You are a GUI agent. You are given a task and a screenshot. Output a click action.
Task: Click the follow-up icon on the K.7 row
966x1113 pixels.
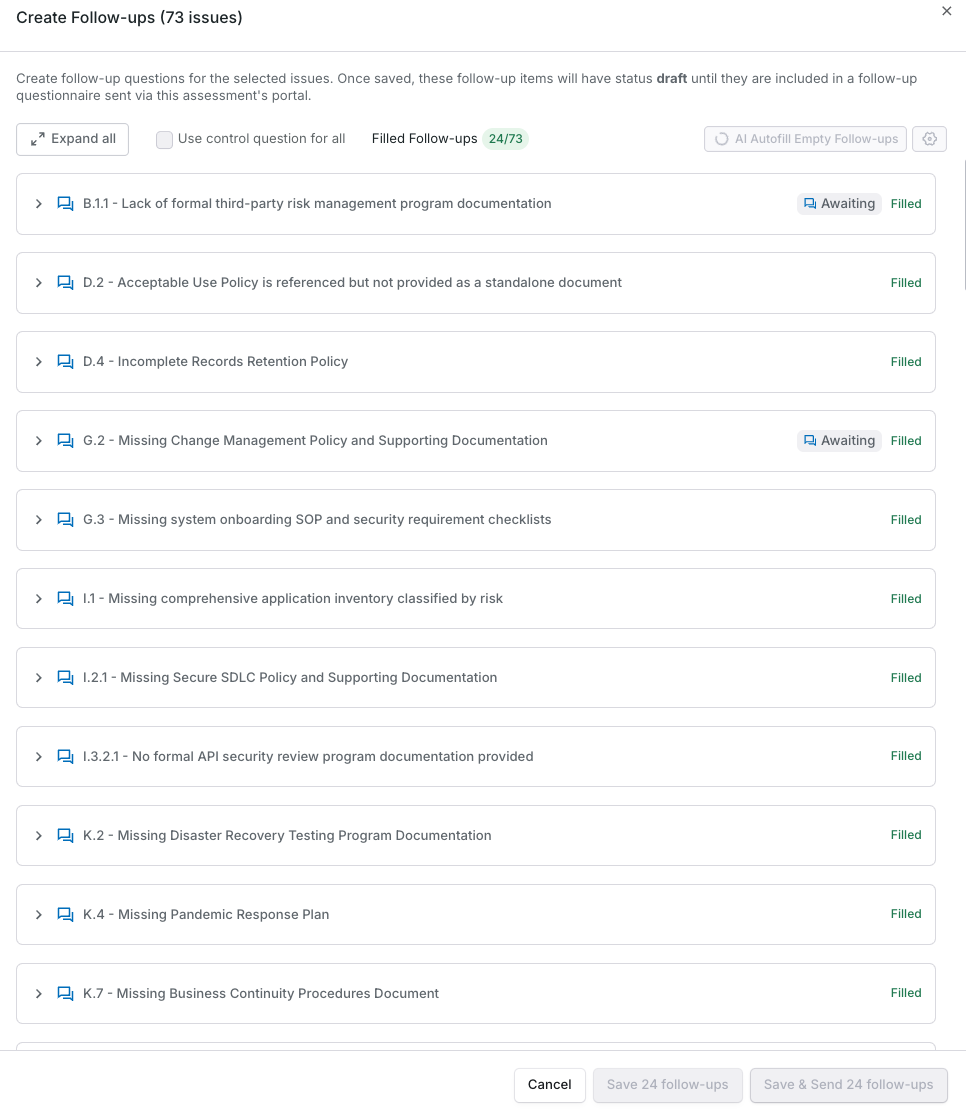click(x=65, y=994)
